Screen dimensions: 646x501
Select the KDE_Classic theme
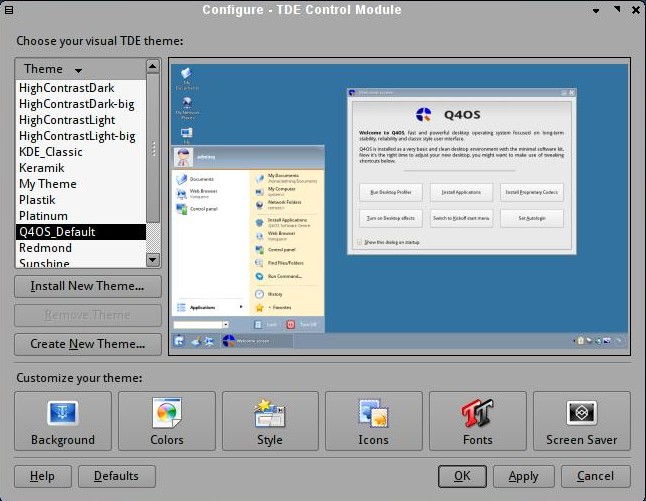point(81,152)
